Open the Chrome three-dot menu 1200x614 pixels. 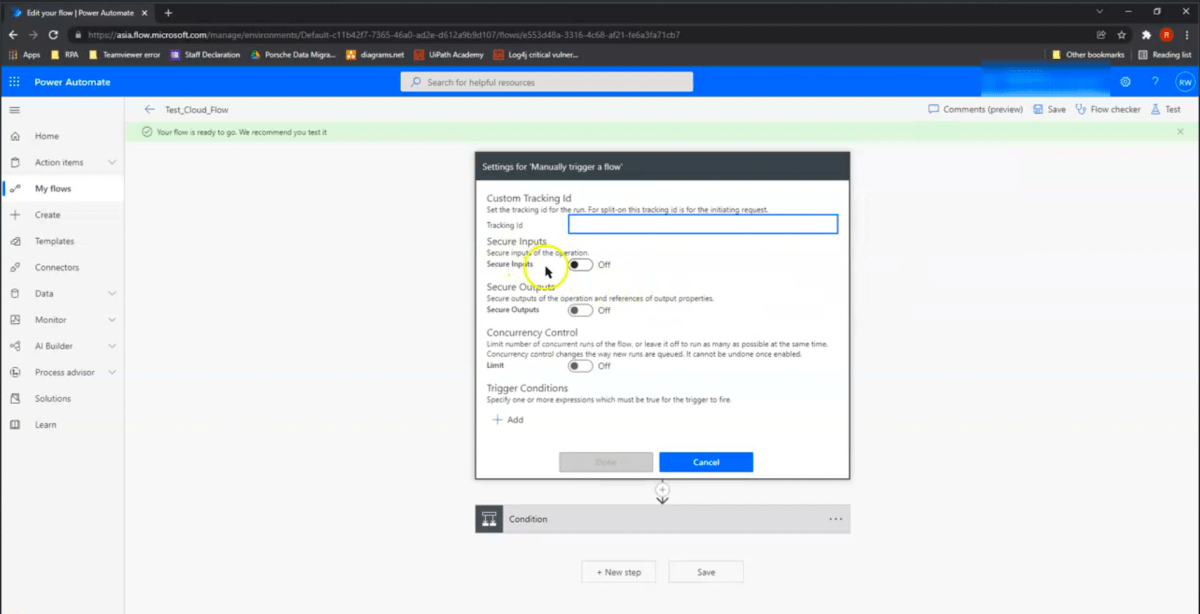point(1187,35)
